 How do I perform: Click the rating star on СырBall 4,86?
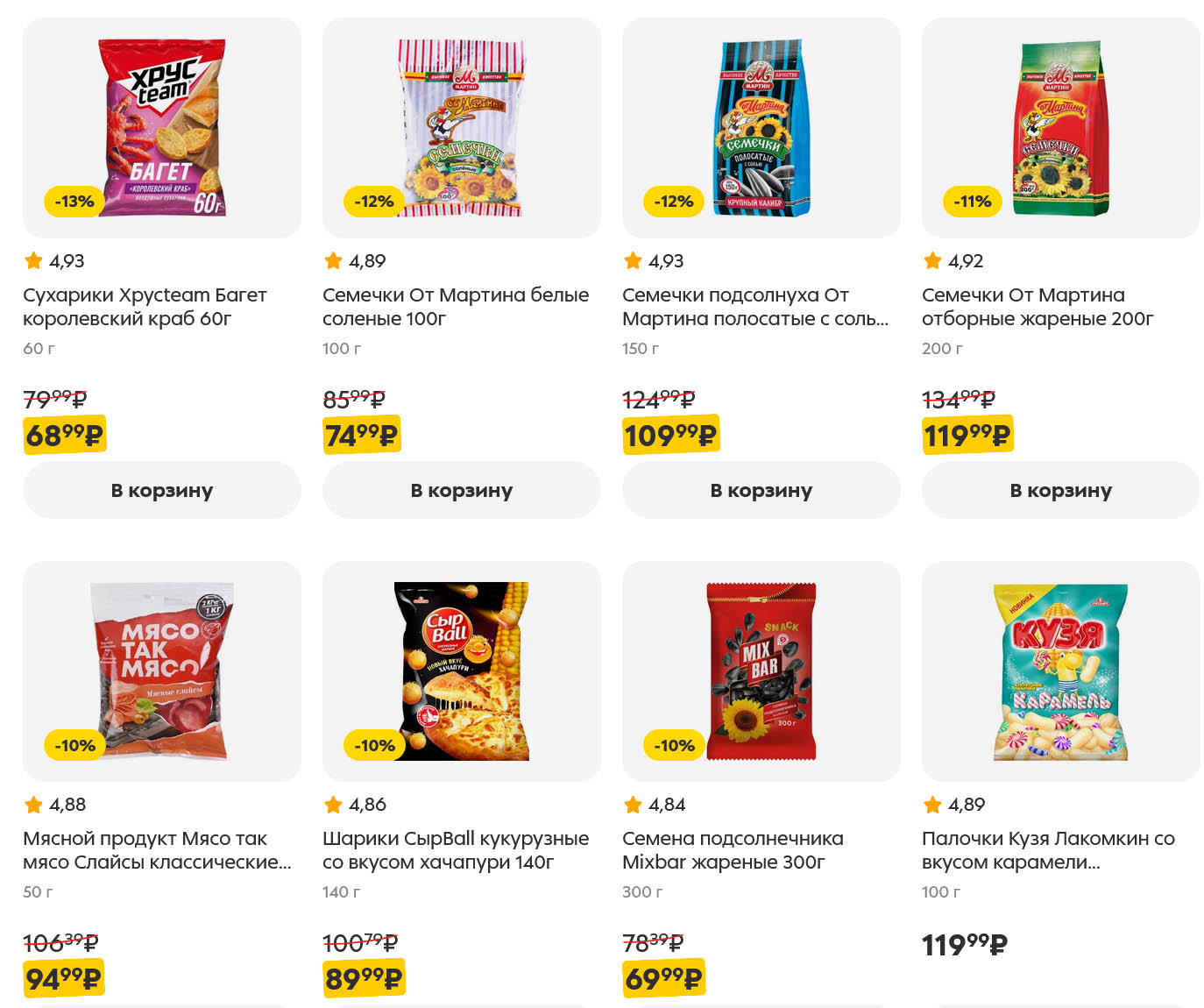click(334, 804)
